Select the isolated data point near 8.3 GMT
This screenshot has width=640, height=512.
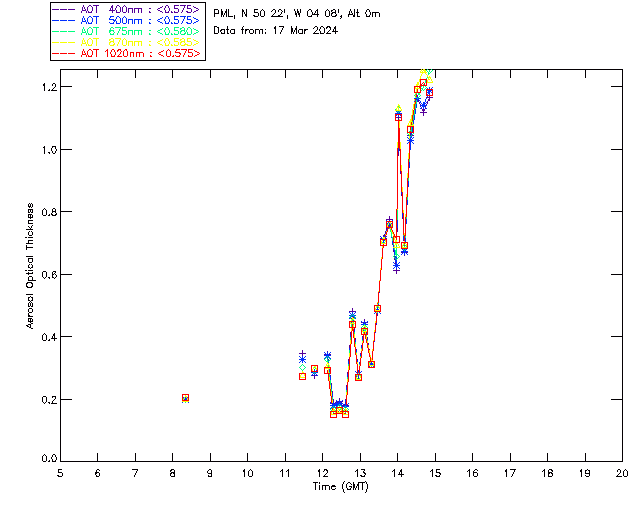click(185, 398)
